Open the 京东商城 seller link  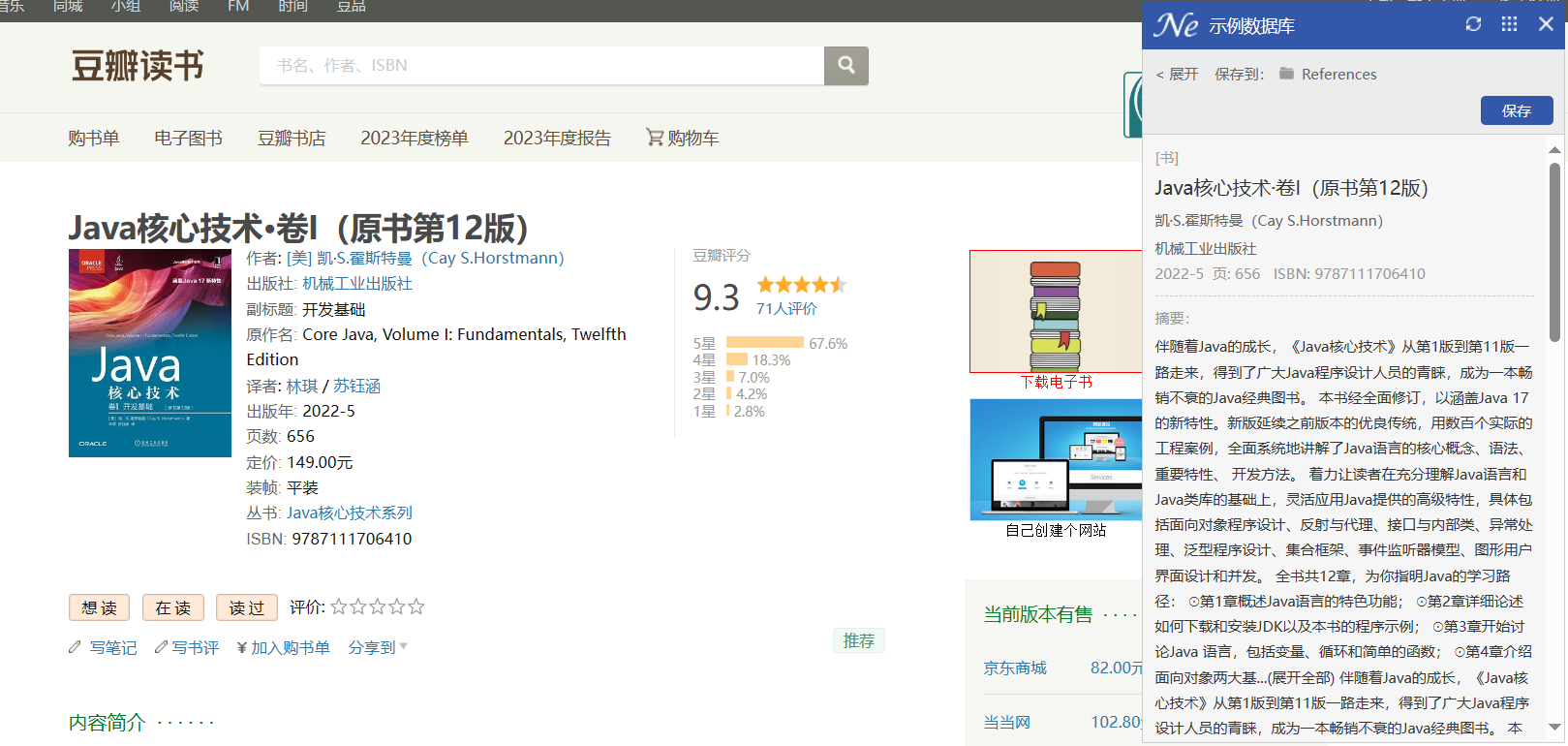click(1015, 668)
